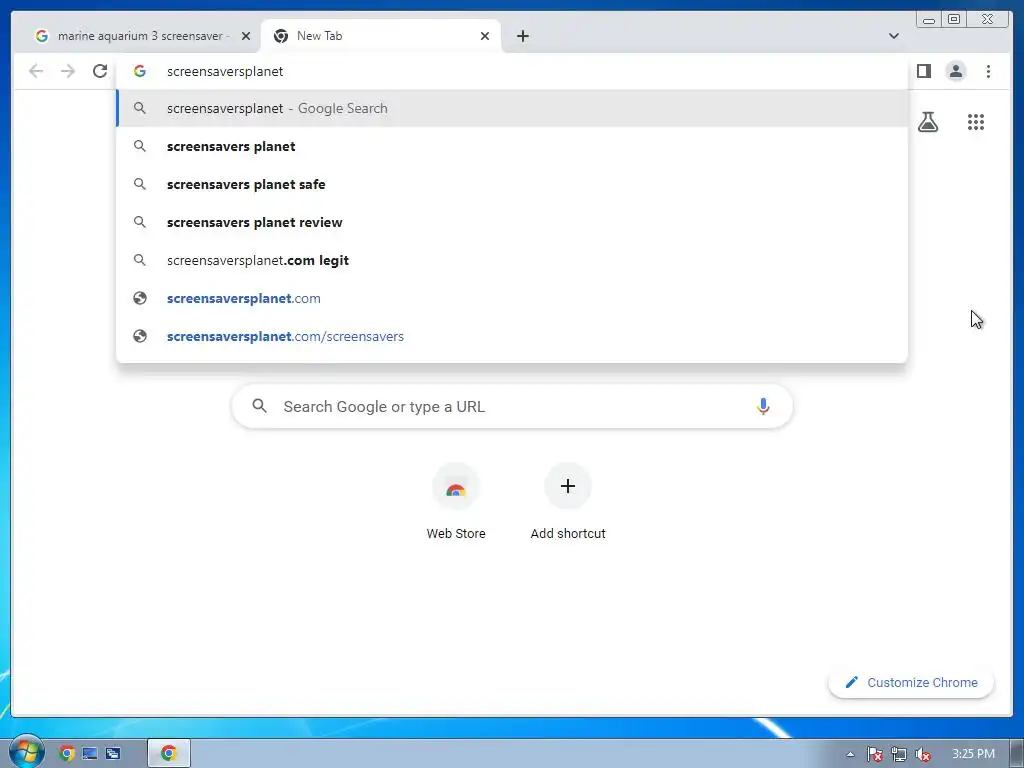Click the browser forward arrow
1024x768 pixels.
click(x=68, y=71)
